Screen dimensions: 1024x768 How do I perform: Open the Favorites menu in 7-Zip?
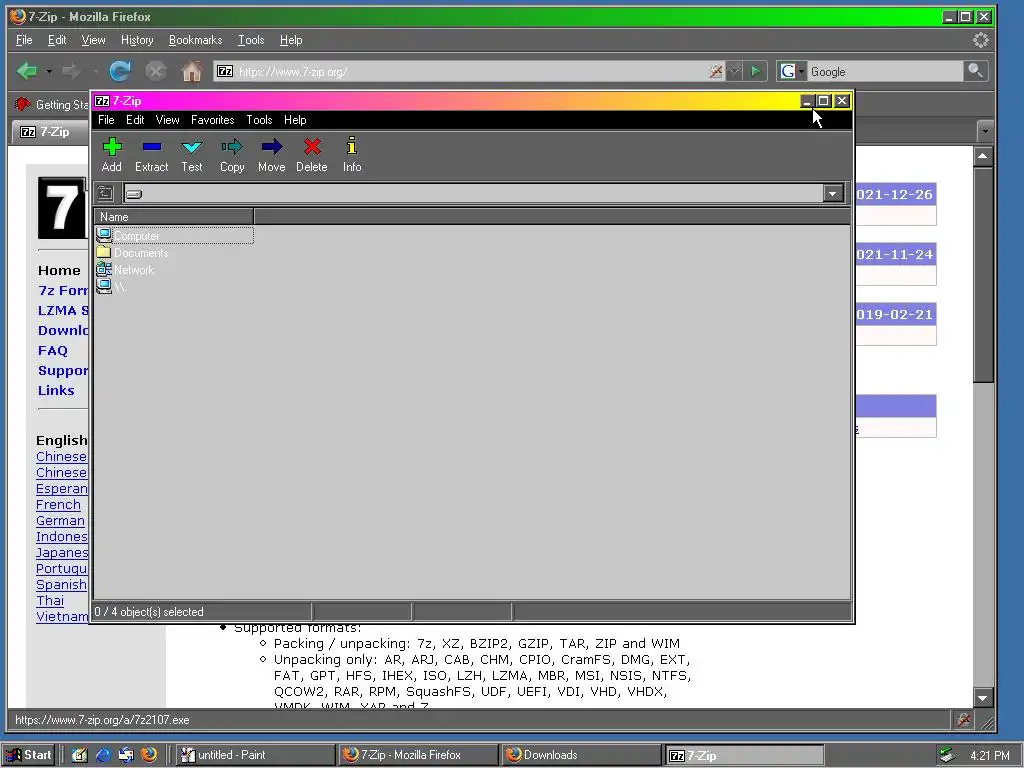tap(212, 120)
